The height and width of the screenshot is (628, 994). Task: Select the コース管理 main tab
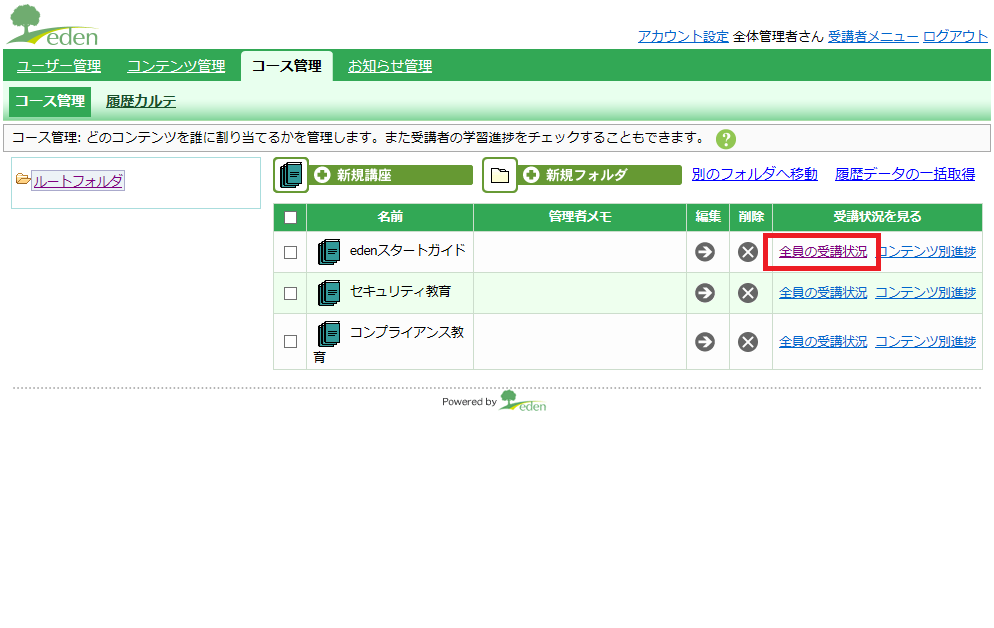click(x=287, y=66)
